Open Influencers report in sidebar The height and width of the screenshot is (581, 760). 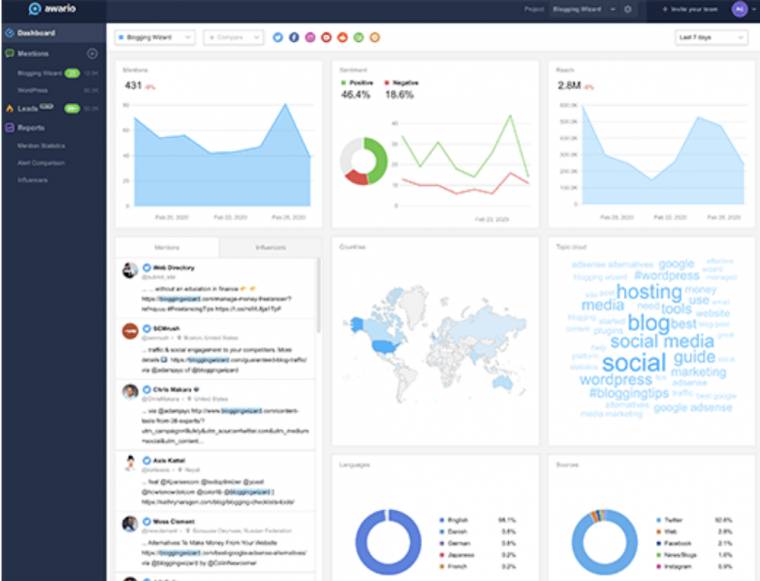(x=32, y=180)
